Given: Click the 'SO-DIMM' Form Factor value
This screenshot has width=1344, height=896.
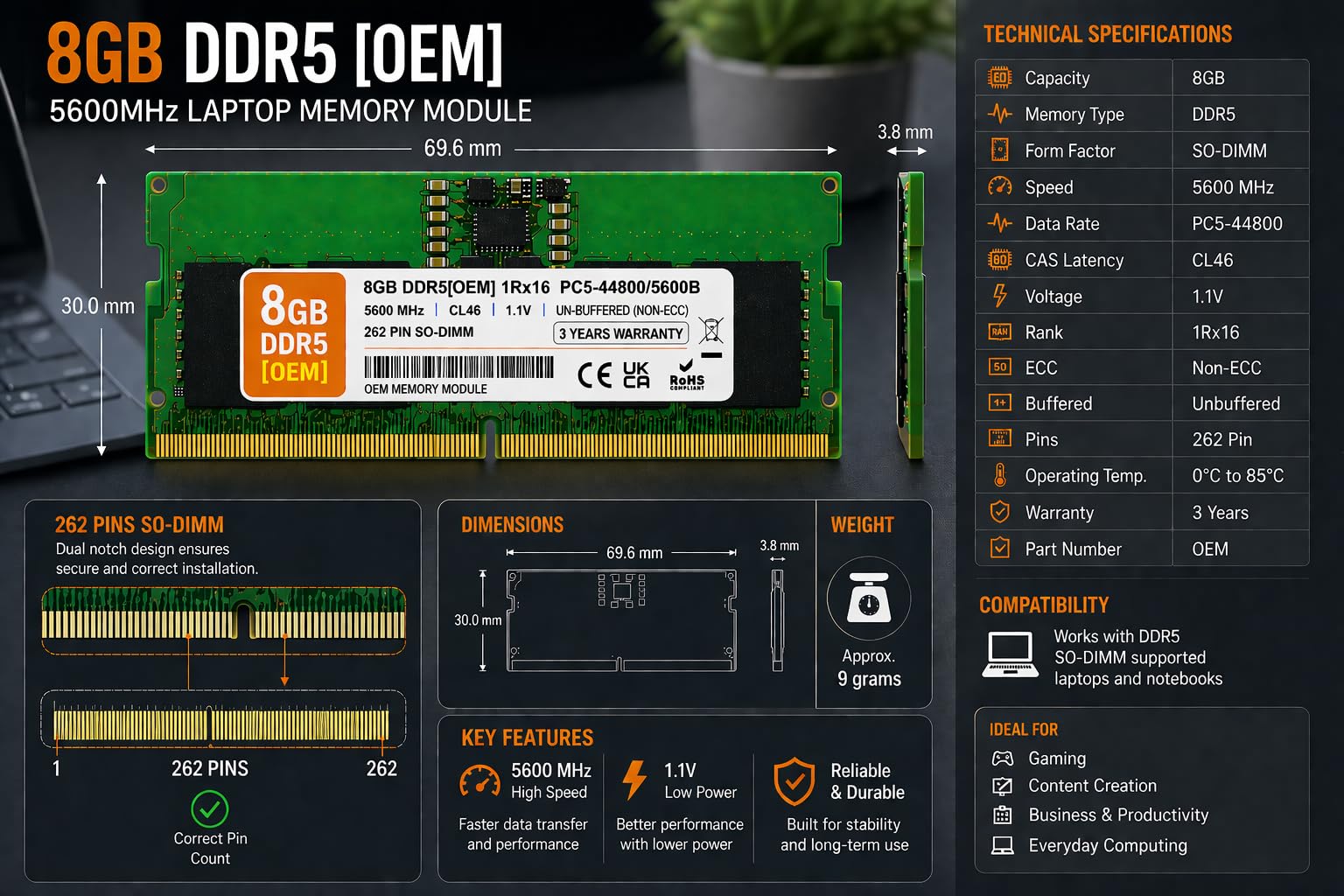Looking at the screenshot, I should (1229, 150).
